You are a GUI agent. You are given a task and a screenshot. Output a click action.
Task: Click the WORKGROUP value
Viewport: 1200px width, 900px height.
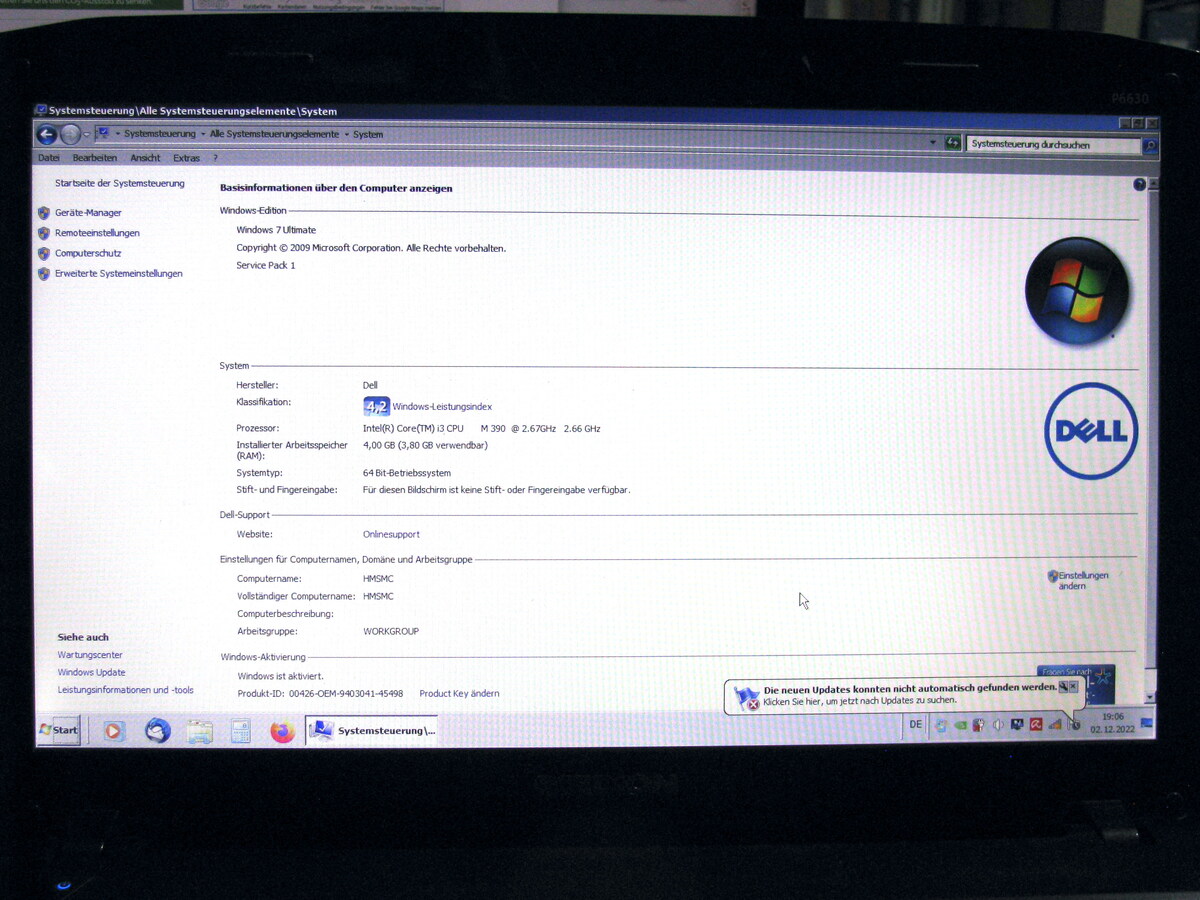(391, 632)
